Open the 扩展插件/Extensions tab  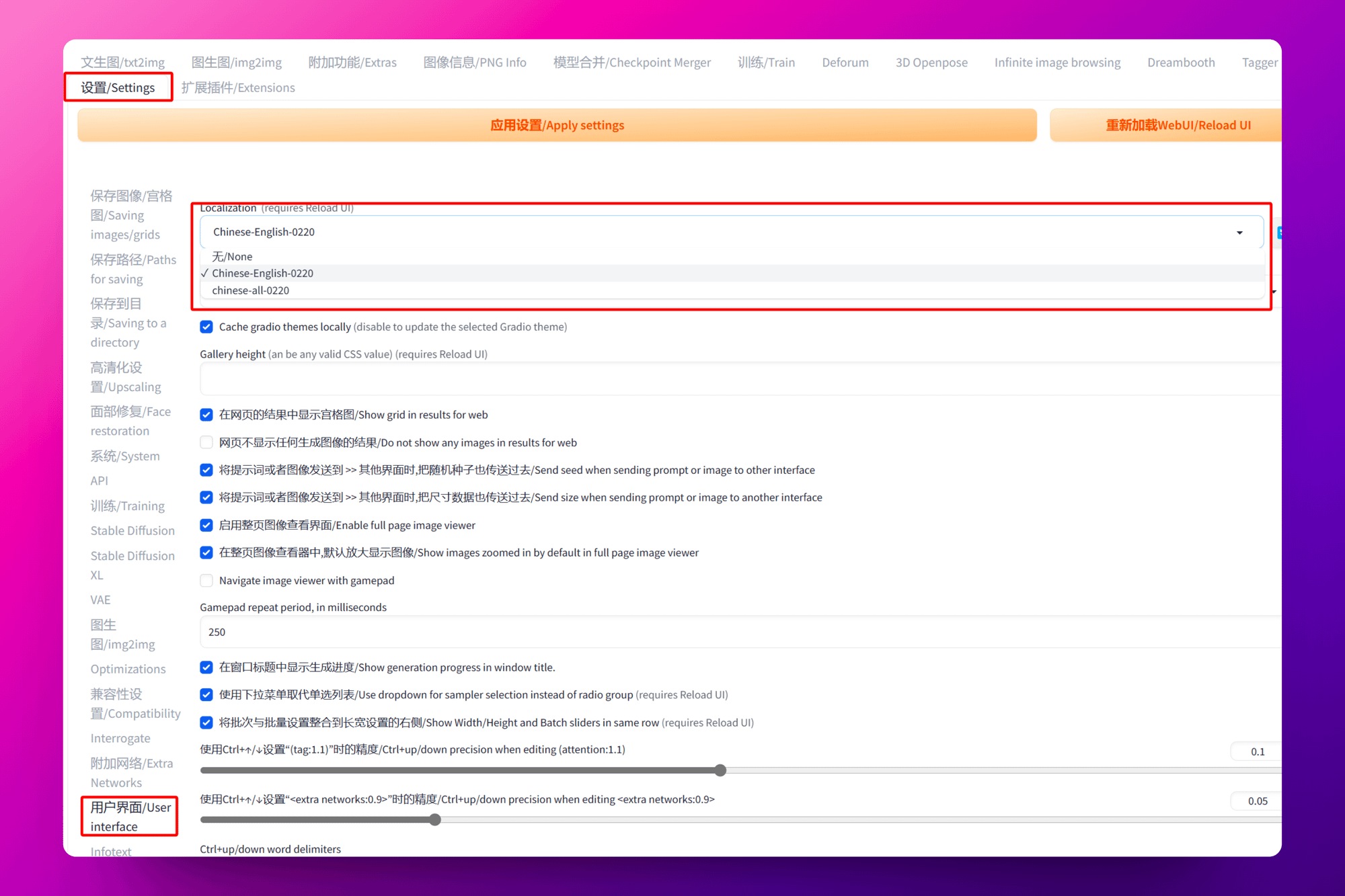[x=238, y=87]
